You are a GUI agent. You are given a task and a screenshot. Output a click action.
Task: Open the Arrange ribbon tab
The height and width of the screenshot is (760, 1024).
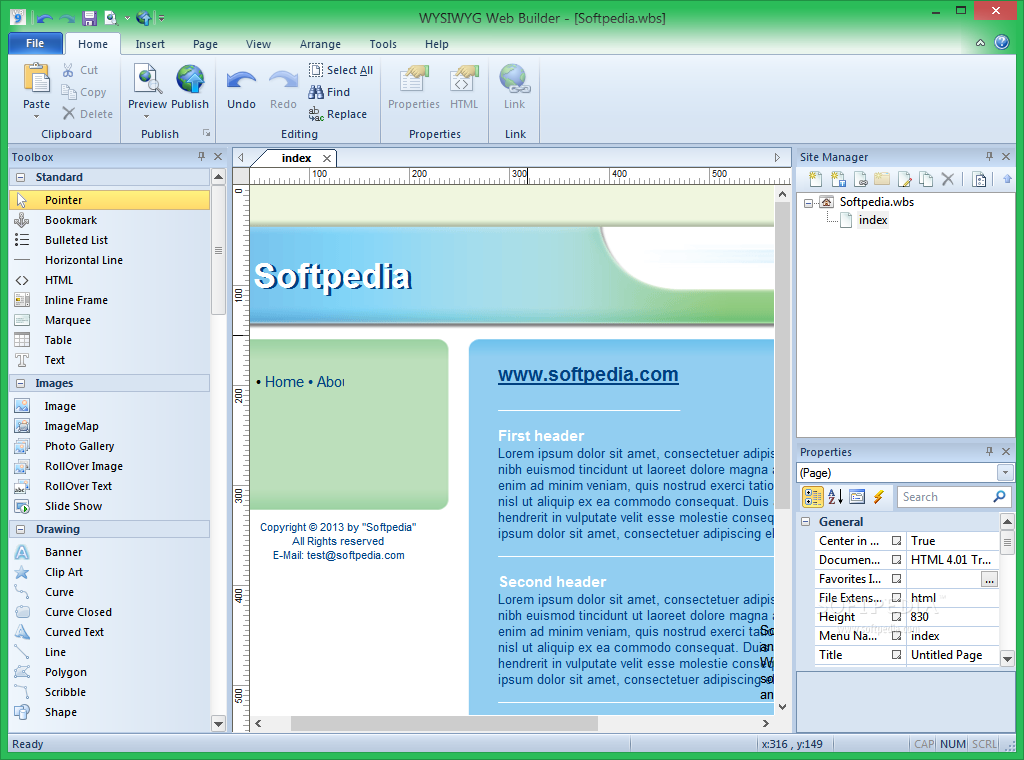(320, 44)
